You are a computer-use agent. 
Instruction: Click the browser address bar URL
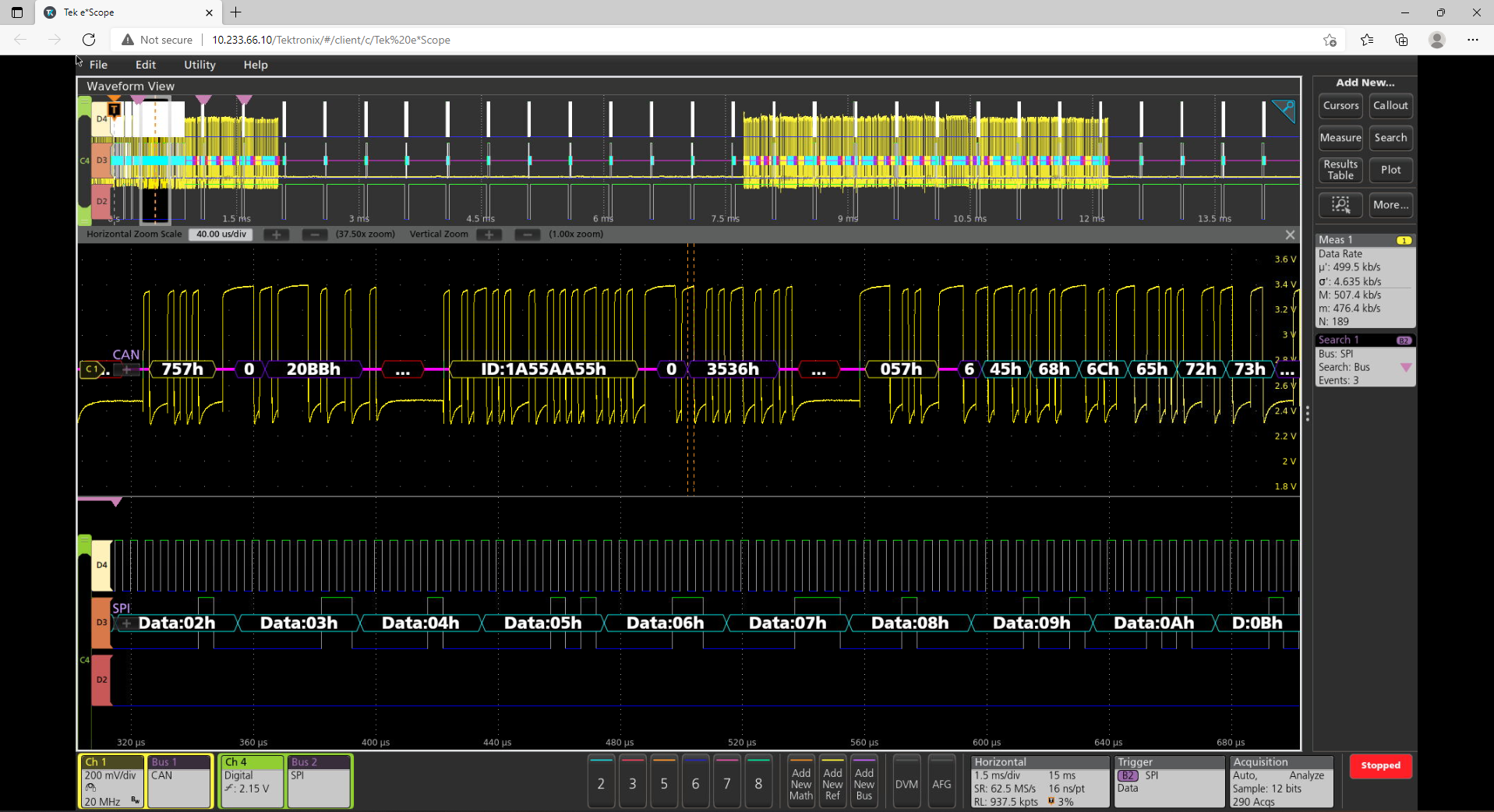[331, 40]
